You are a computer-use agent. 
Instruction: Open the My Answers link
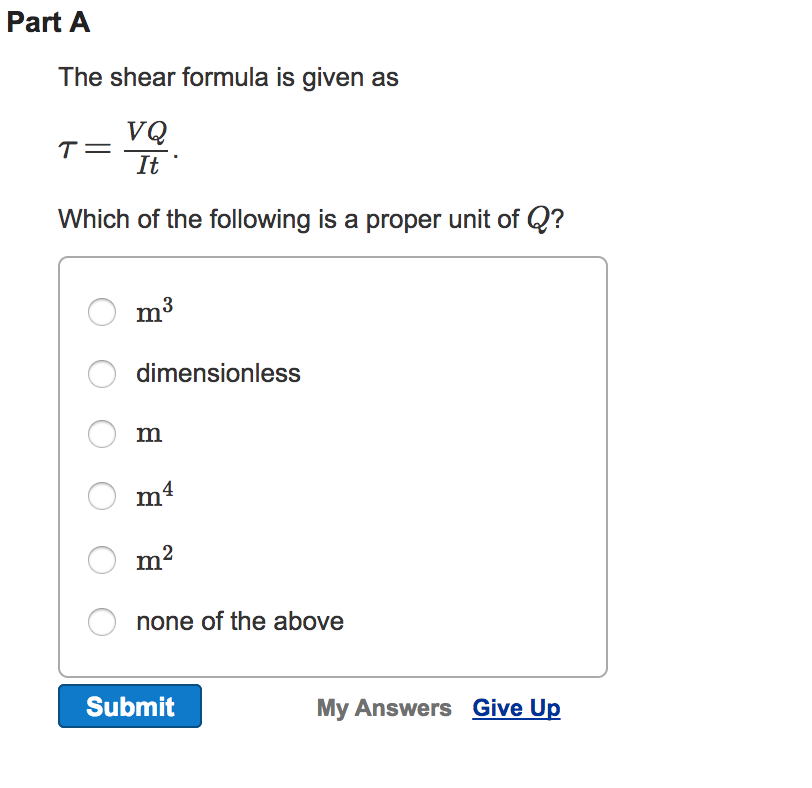tap(384, 708)
